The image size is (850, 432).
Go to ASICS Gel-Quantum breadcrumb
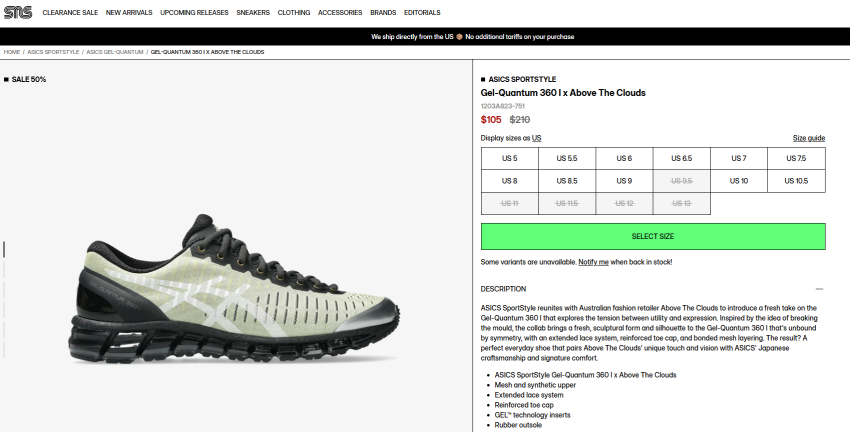114,52
